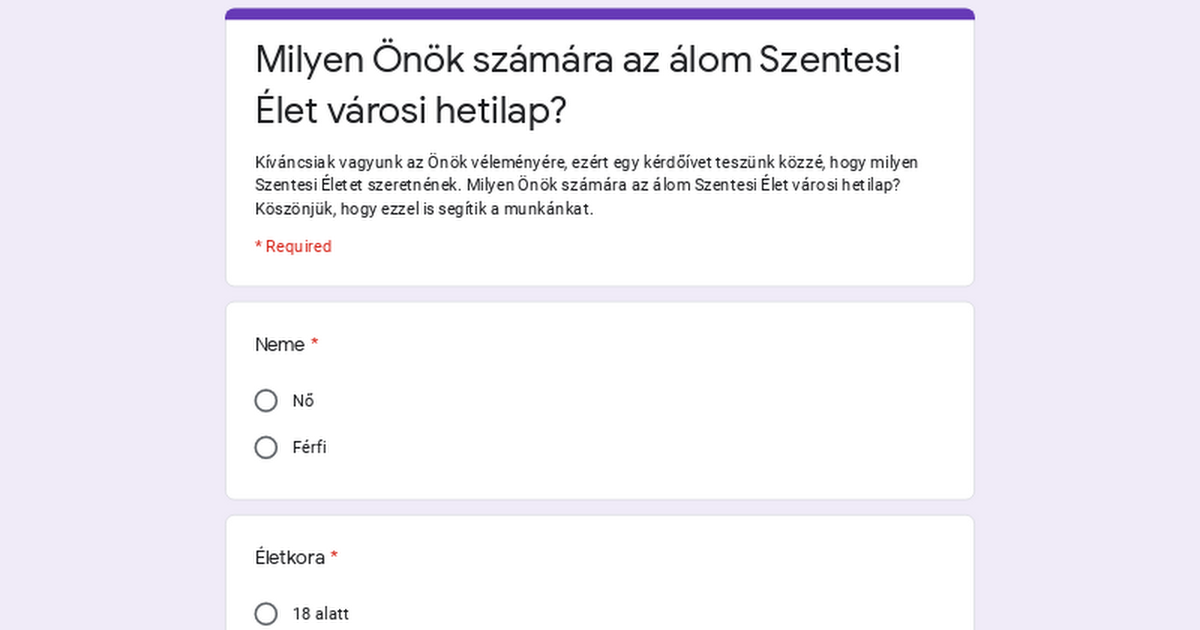Click the Életkora question heading
Screen dimensions: 1200x630
coord(290,558)
